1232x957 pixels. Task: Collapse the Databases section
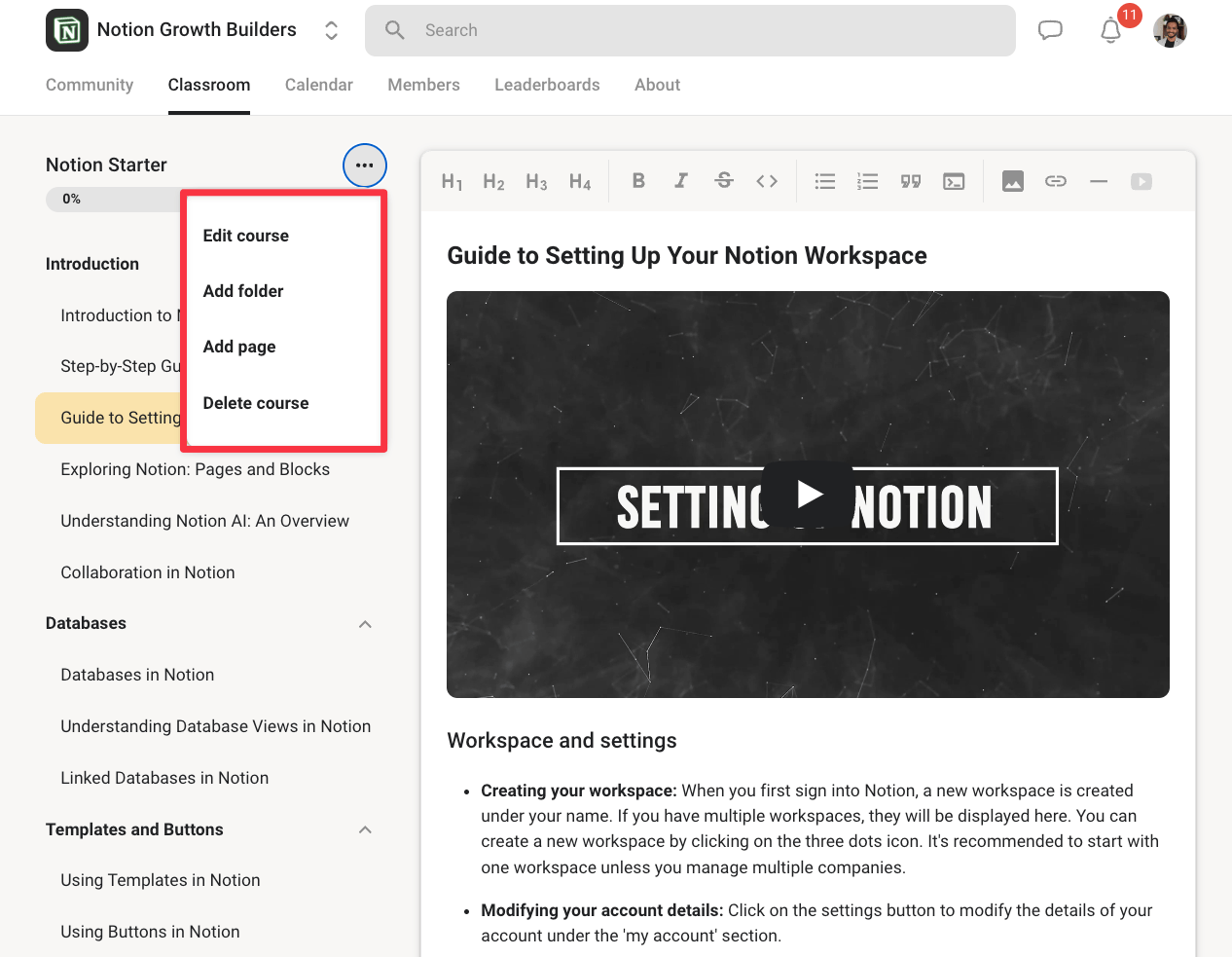tap(365, 624)
